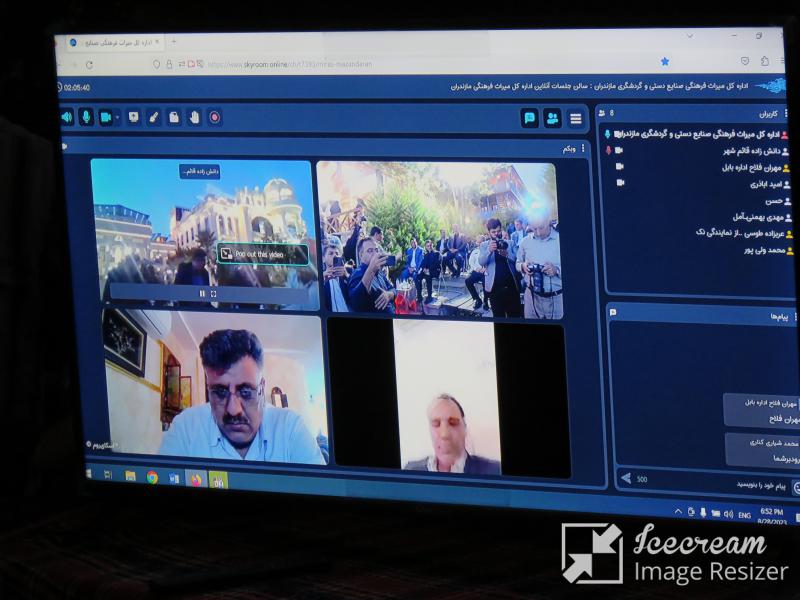The width and height of the screenshot is (800, 600).
Task: Toggle the chat panel icon
Action: pyautogui.click(x=530, y=118)
